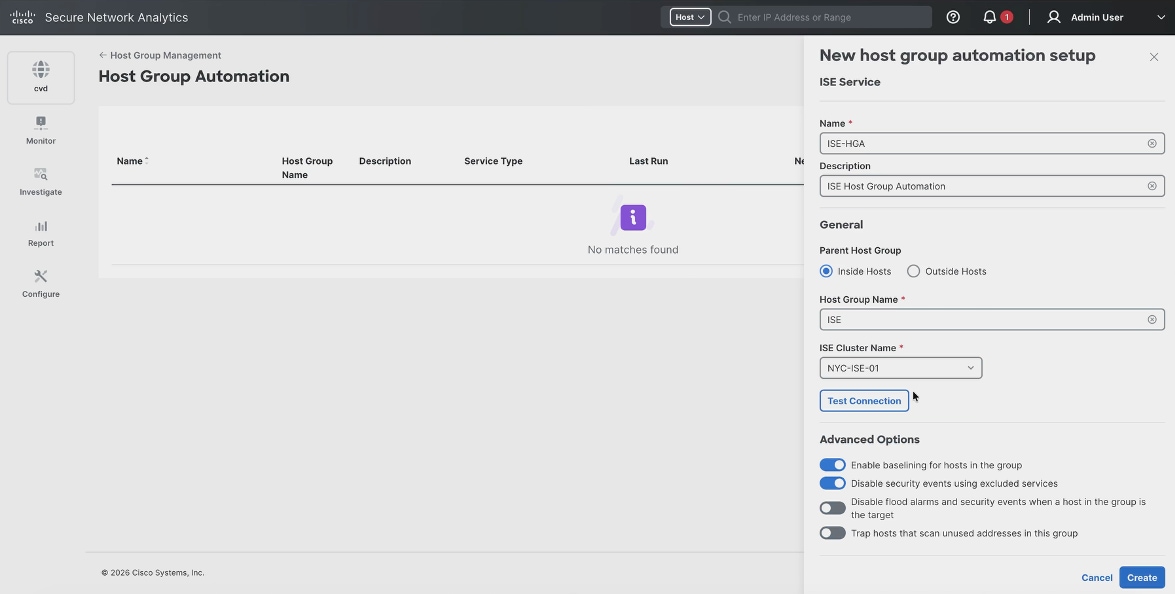This screenshot has width=1175, height=594.
Task: Select the Outside Hosts radio button
Action: click(913, 271)
